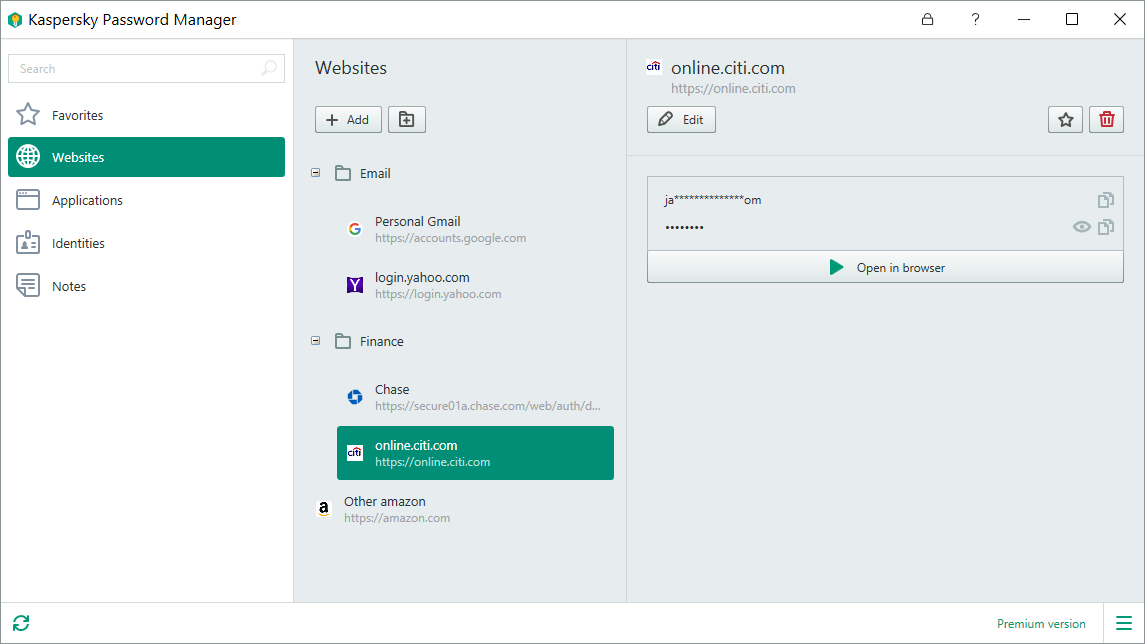Collapse the Finance folder
The image size is (1145, 644).
tap(315, 341)
